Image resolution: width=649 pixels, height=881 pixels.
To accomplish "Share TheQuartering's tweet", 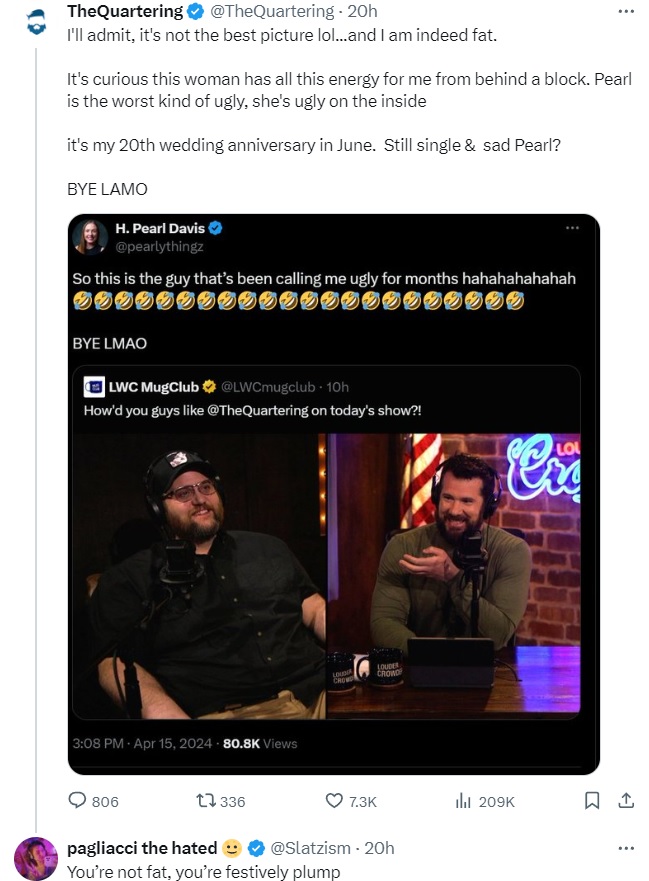I will (x=626, y=800).
